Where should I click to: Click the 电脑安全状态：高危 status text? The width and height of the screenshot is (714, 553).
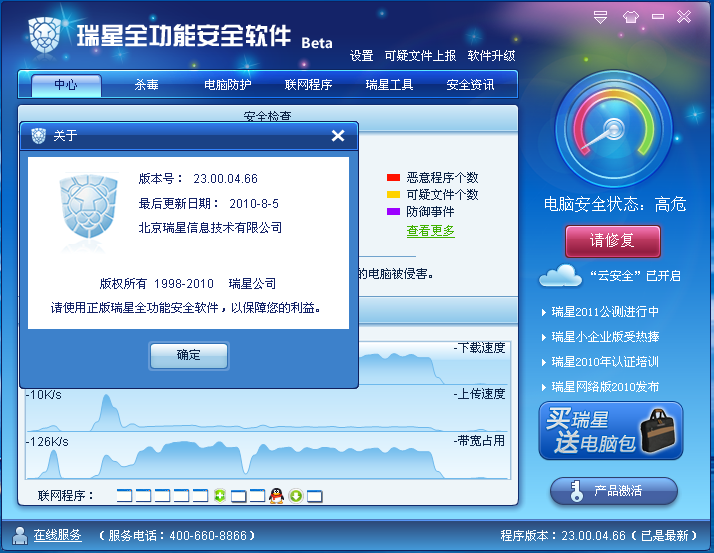coord(615,204)
